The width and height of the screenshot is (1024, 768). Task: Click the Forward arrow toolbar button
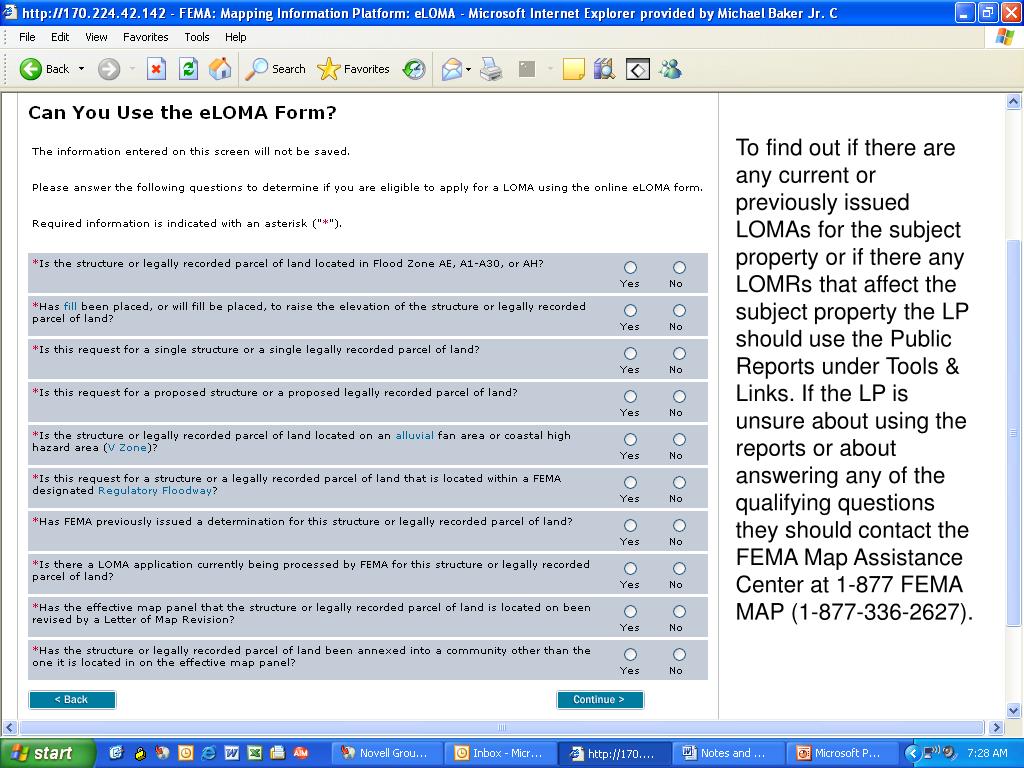pyautogui.click(x=109, y=69)
